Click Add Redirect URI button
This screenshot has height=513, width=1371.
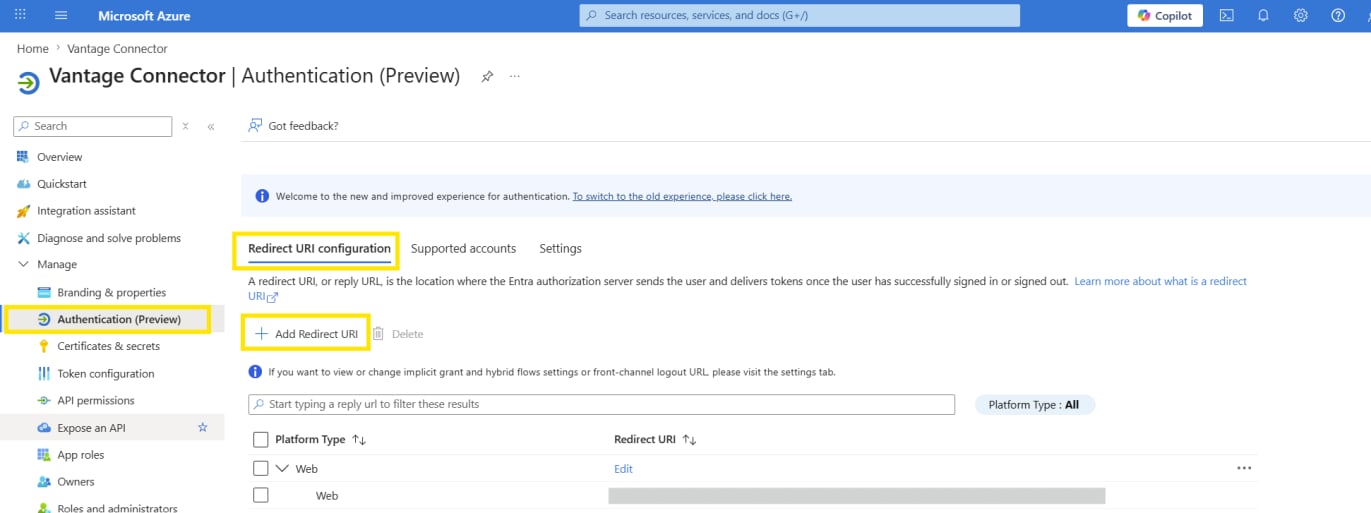pyautogui.click(x=307, y=333)
